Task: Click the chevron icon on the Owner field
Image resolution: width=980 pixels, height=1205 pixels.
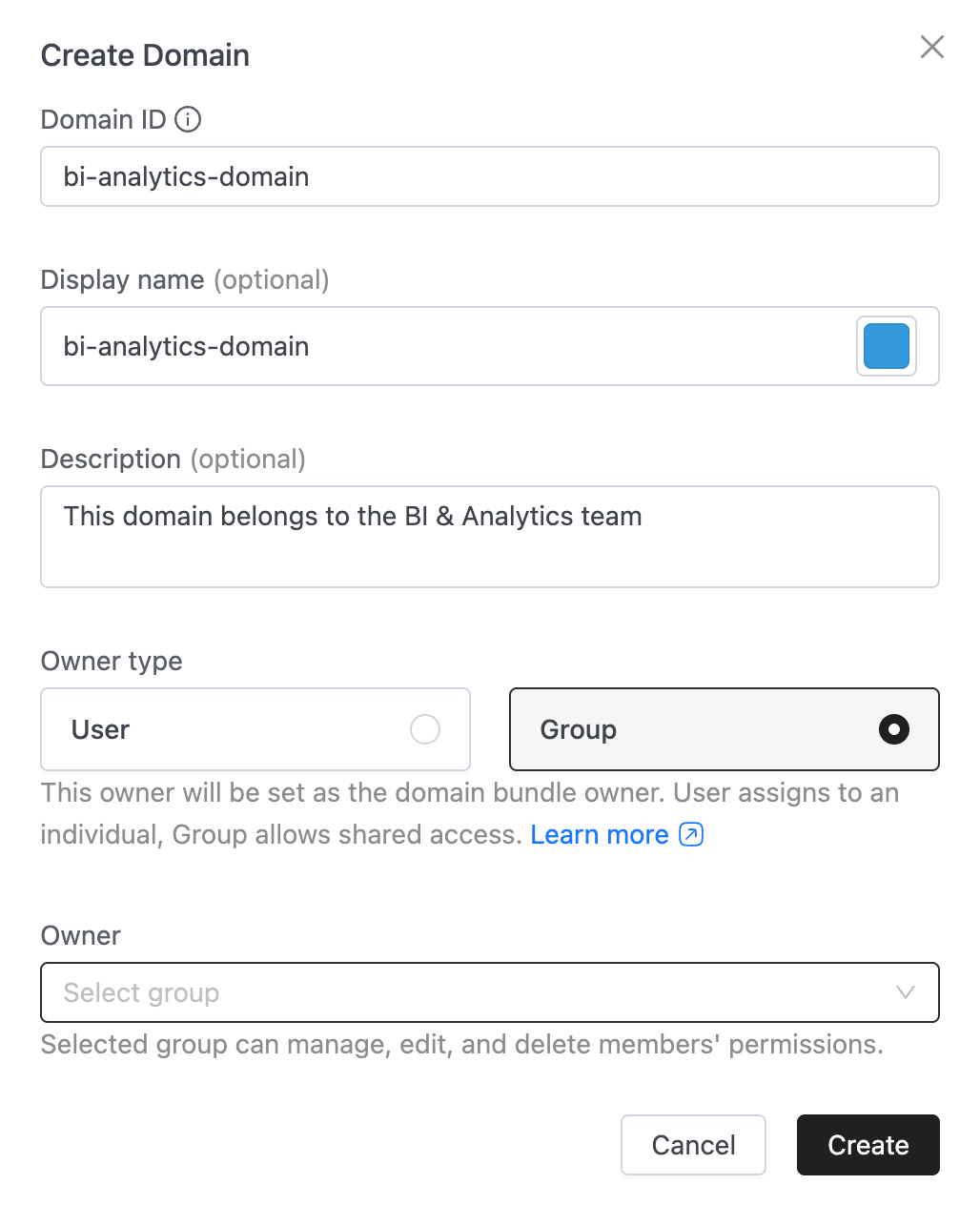Action: click(x=904, y=992)
